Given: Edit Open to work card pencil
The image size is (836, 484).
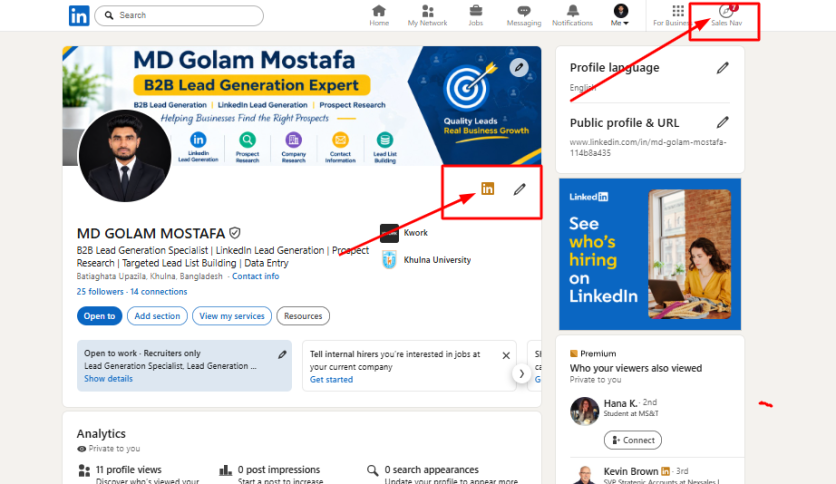Looking at the screenshot, I should point(282,354).
